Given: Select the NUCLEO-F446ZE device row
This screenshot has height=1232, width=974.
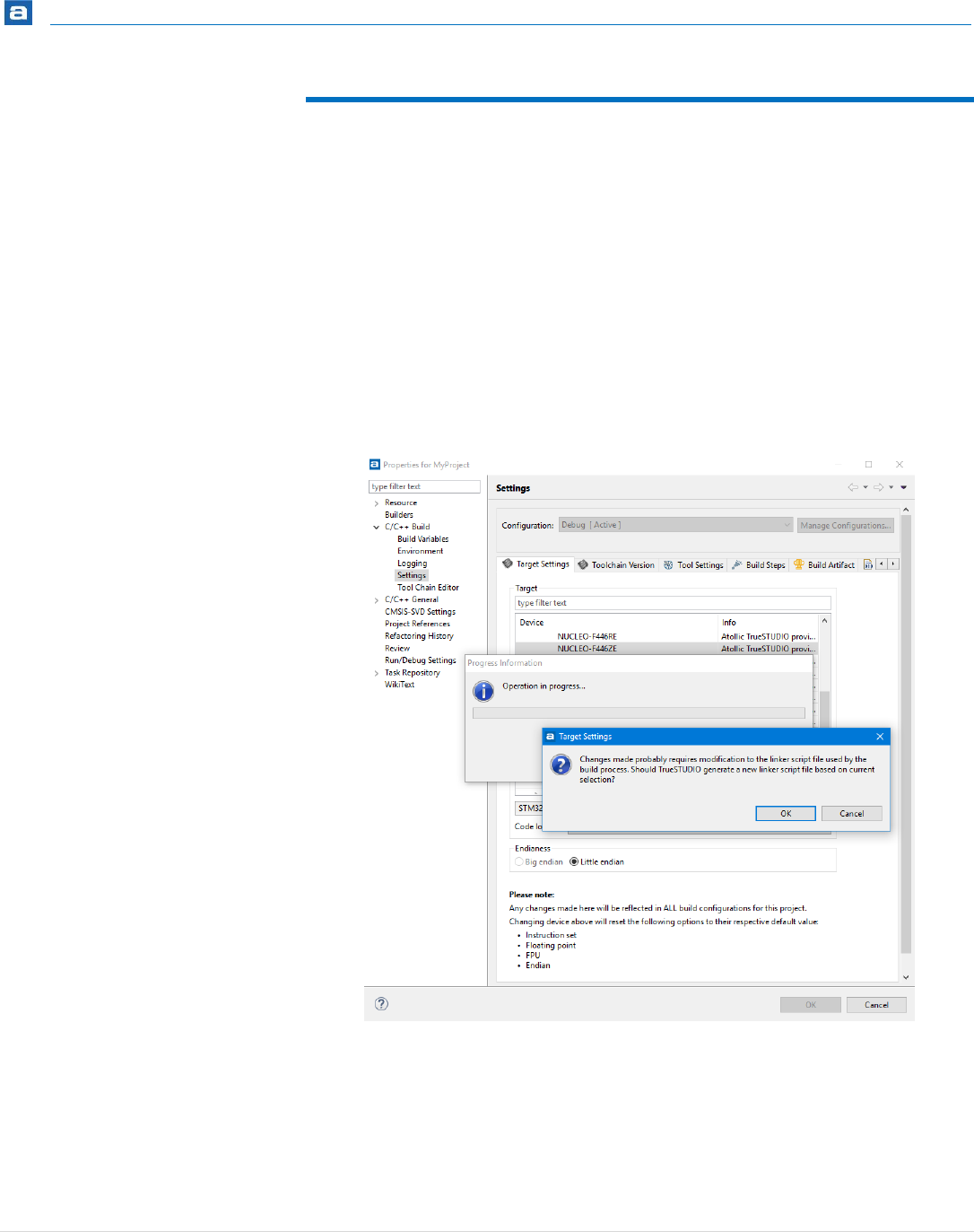Looking at the screenshot, I should click(x=666, y=648).
